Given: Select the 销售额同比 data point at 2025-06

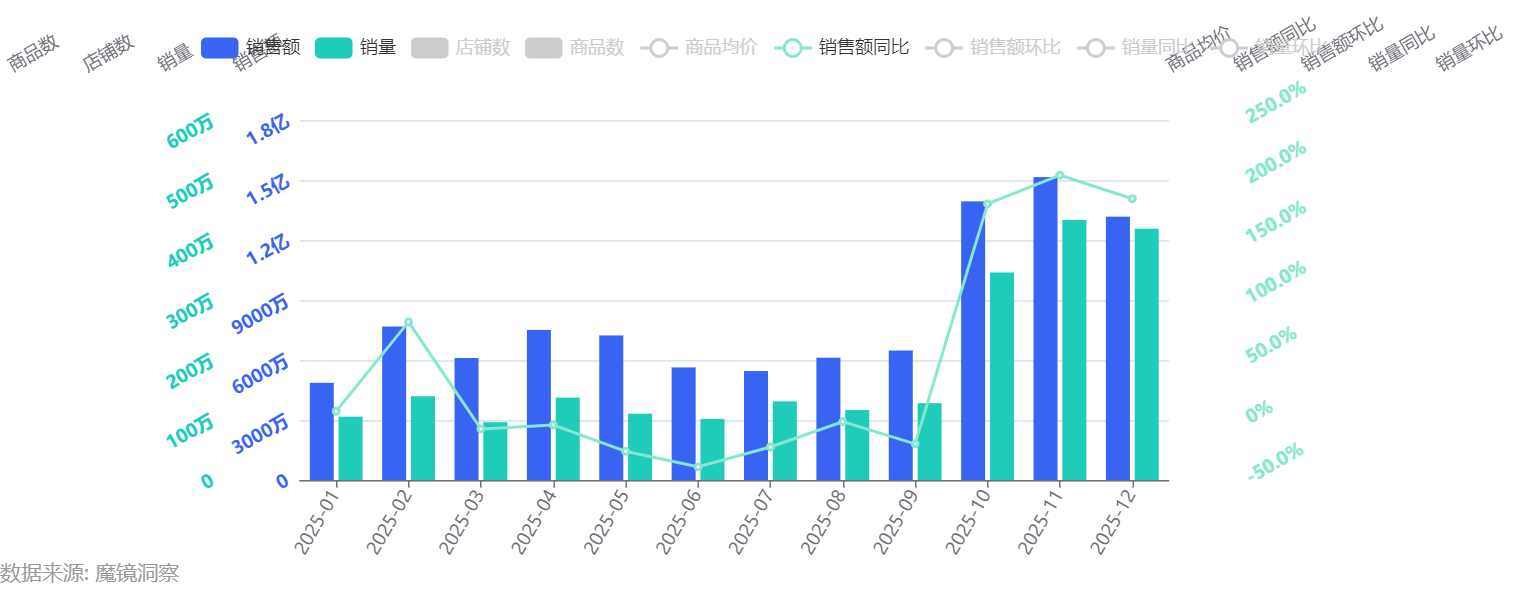Looking at the screenshot, I should [697, 467].
